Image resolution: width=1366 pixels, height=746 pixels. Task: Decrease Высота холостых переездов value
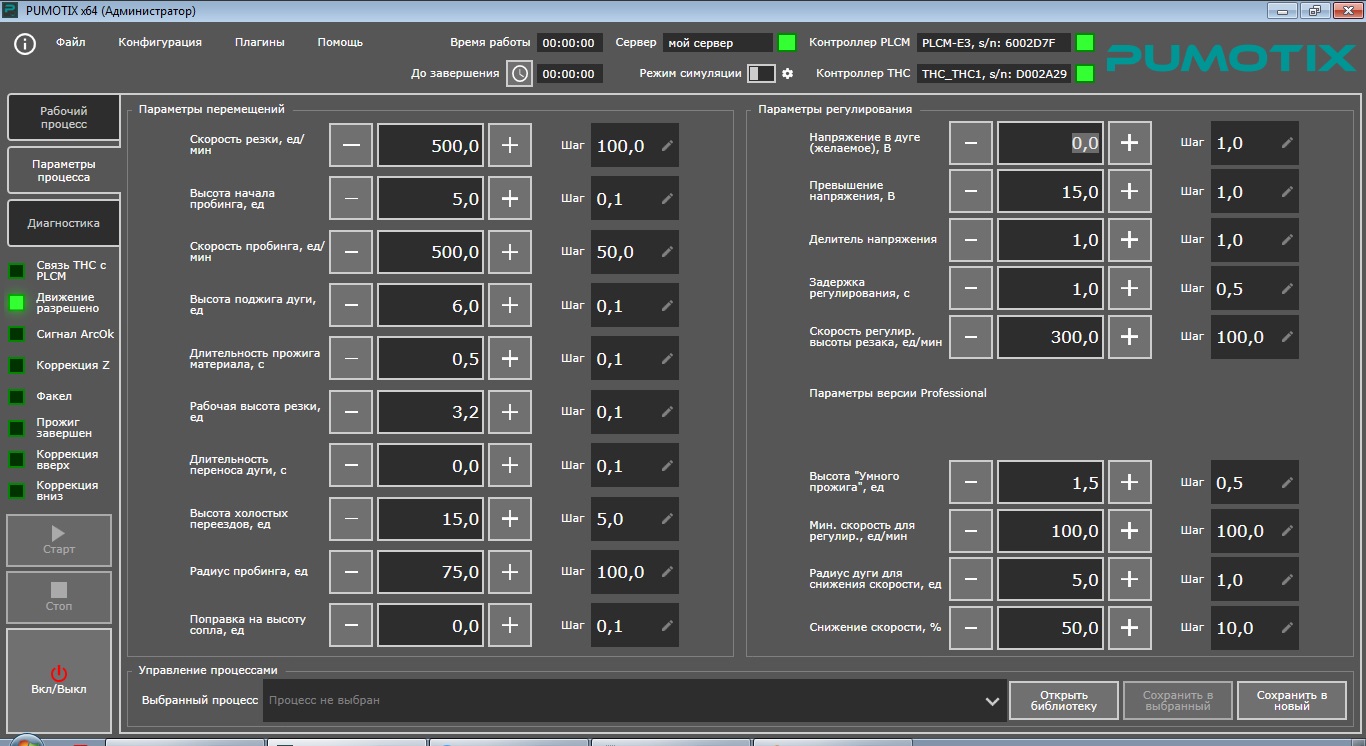pyautogui.click(x=351, y=519)
